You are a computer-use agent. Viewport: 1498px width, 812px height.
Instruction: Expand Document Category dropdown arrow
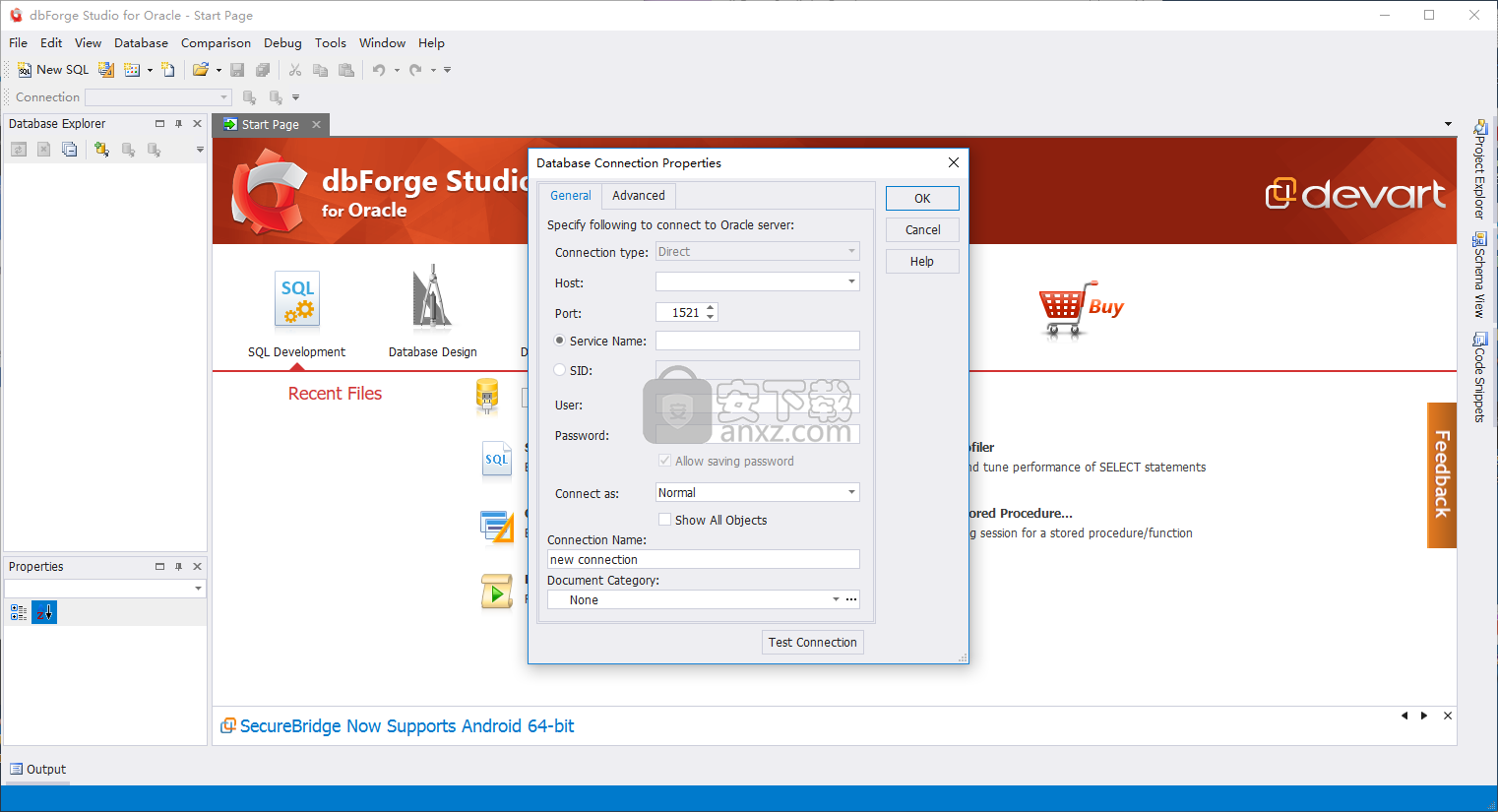836,599
